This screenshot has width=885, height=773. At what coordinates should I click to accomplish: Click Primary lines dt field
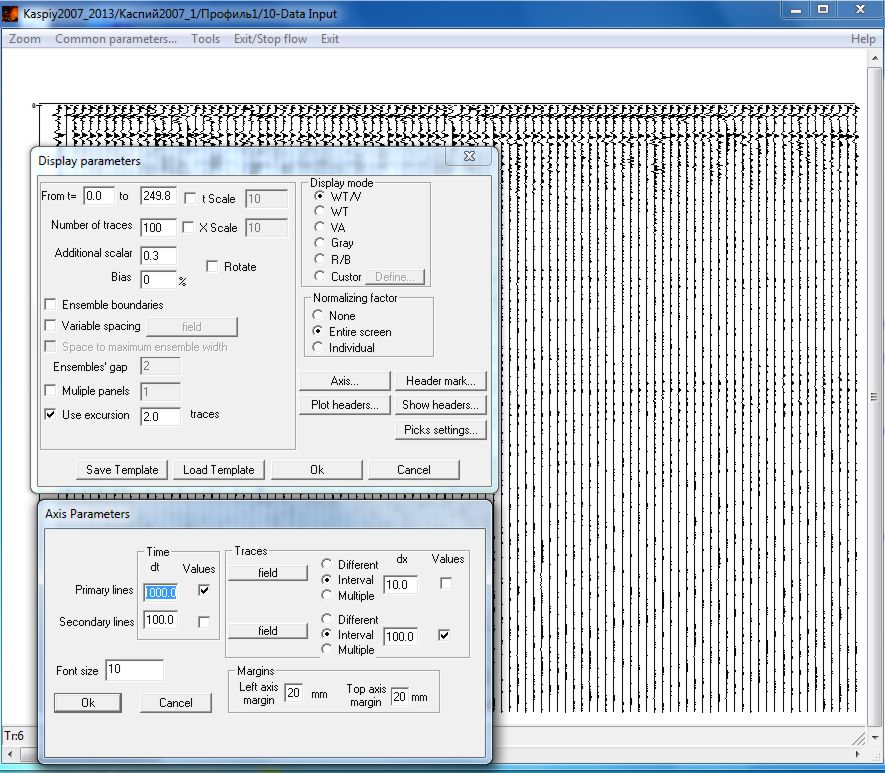pos(160,592)
